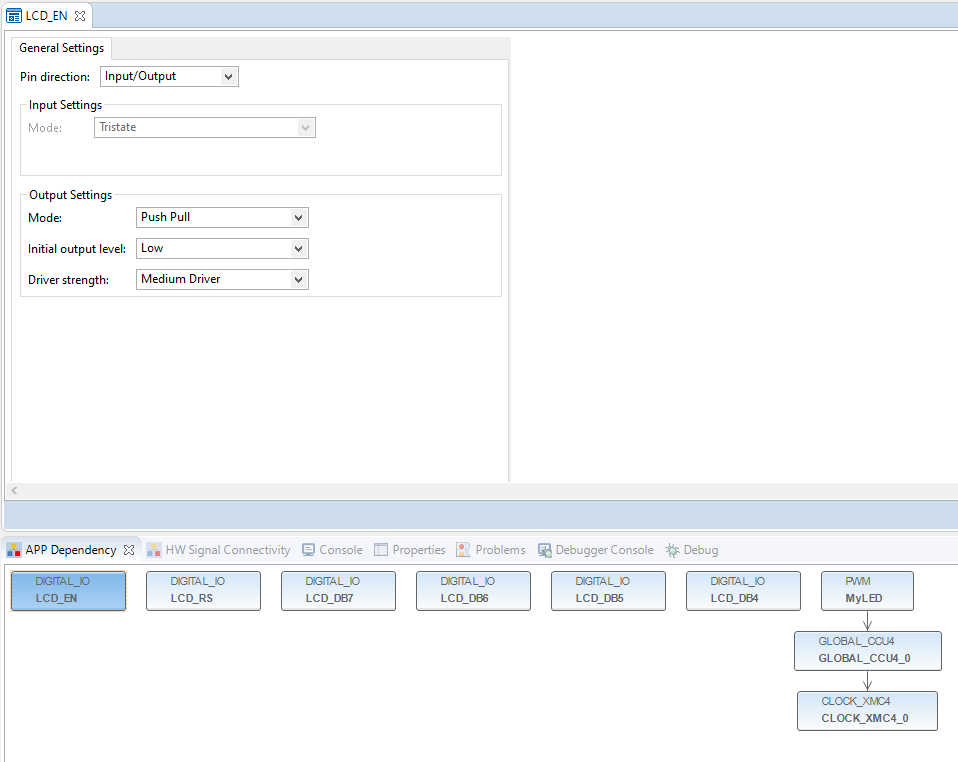Select the General Settings tab

pos(62,48)
